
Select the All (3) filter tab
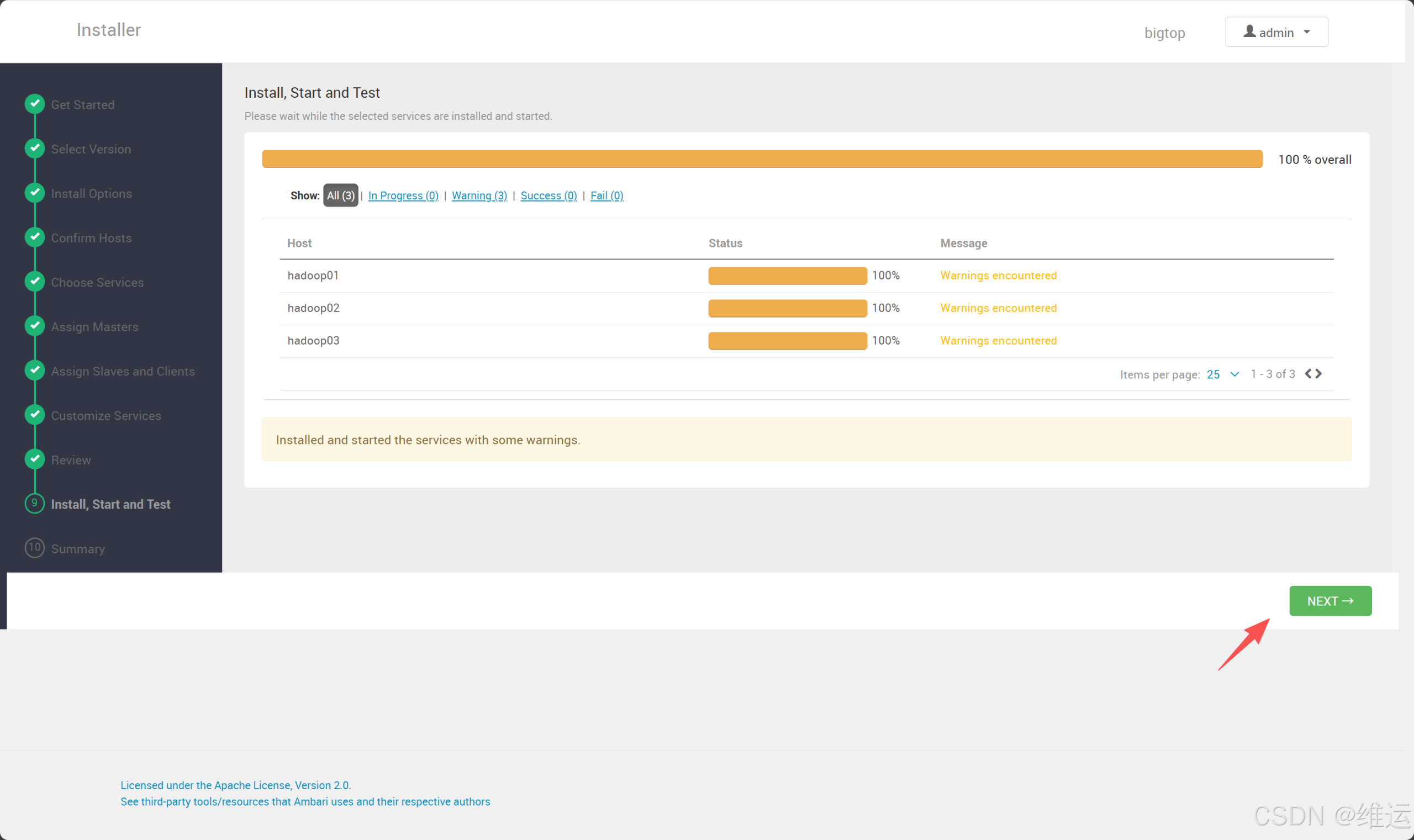click(x=340, y=195)
